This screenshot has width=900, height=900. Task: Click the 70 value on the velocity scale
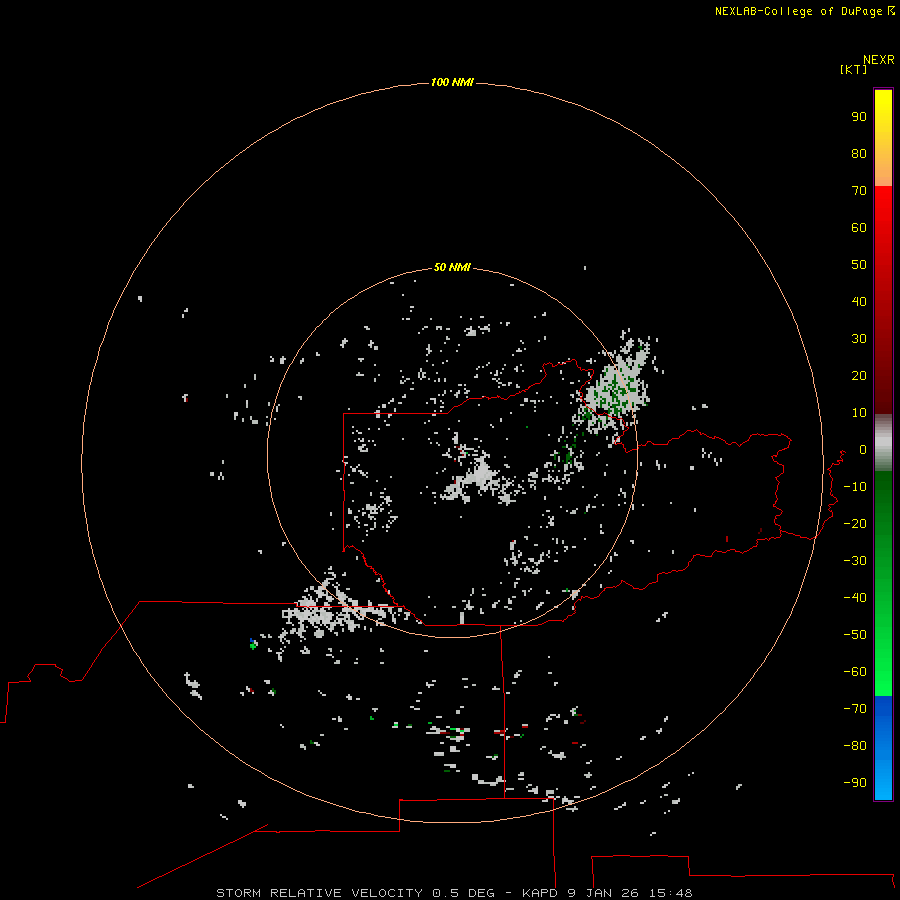coord(859,191)
